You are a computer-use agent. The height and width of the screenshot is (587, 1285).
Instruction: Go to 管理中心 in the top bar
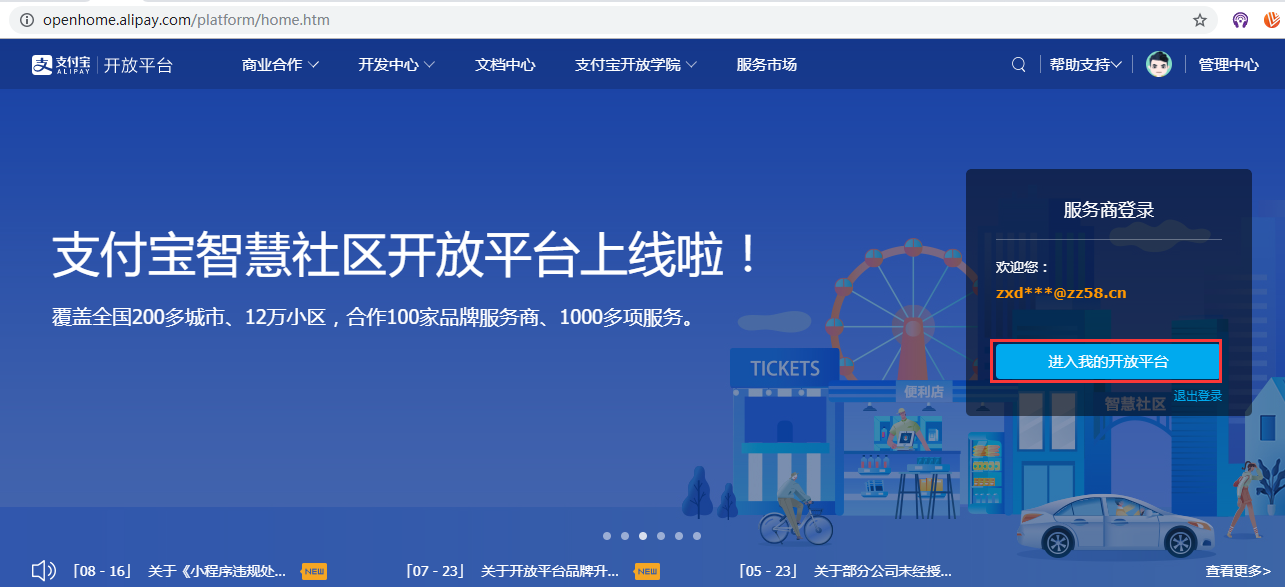(1228, 63)
